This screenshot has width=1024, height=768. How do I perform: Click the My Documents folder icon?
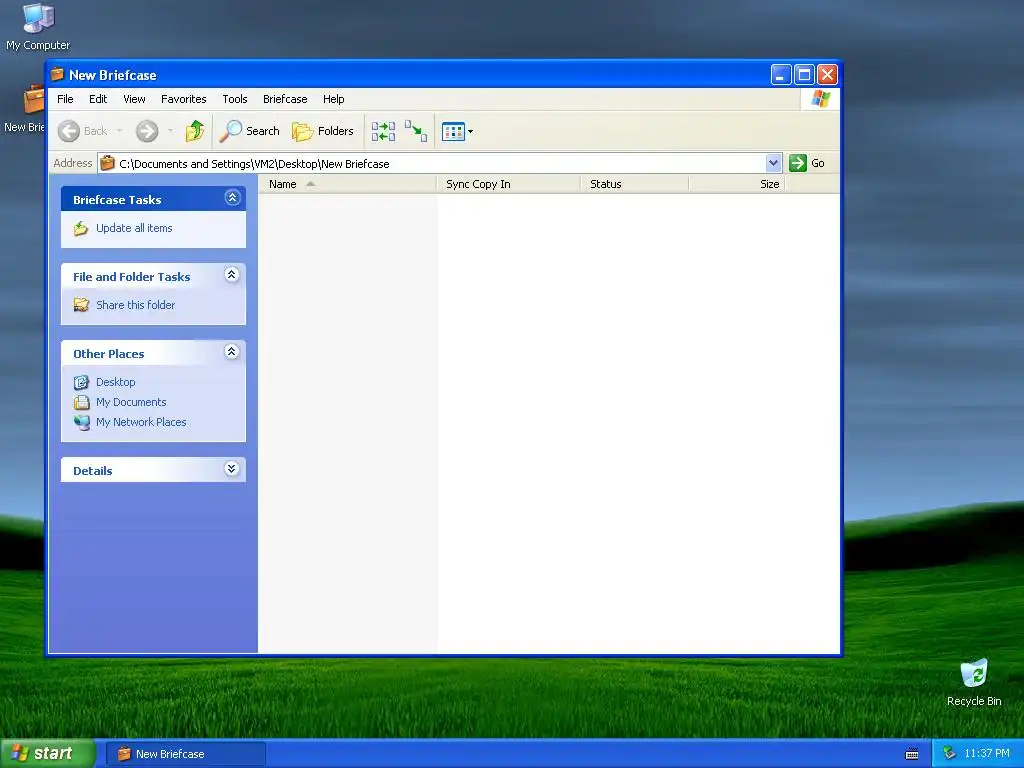(81, 402)
